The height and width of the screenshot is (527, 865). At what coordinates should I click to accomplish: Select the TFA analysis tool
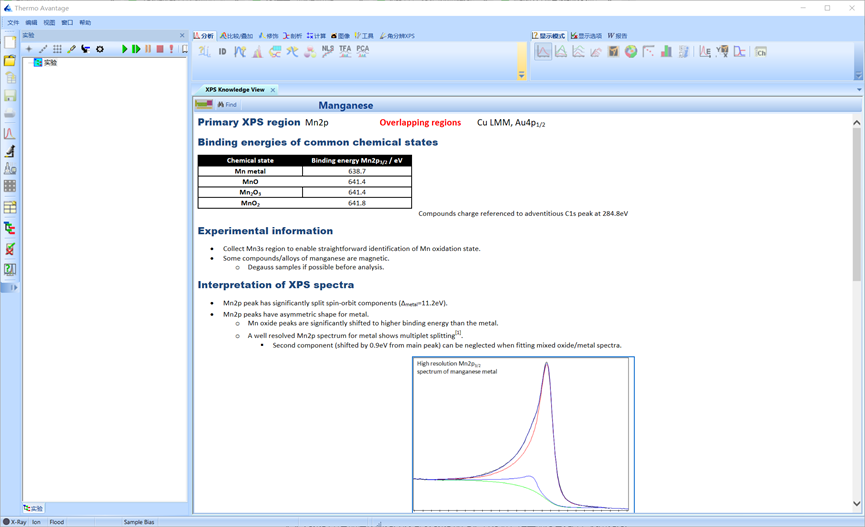[x=345, y=50]
